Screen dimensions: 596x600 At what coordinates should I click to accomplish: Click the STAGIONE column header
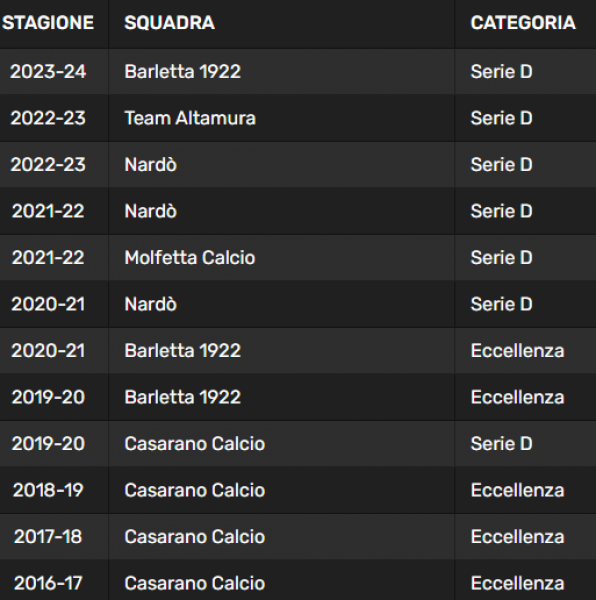click(48, 23)
